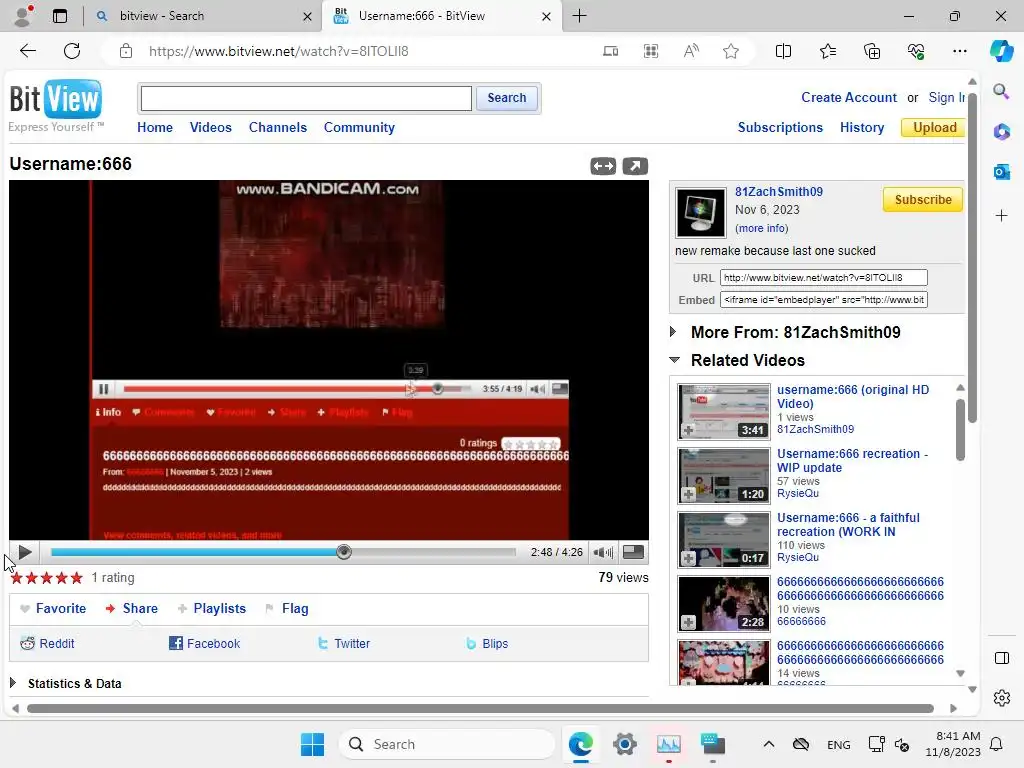
Task: Open the username:666 original HD video thumbnail
Action: click(724, 412)
